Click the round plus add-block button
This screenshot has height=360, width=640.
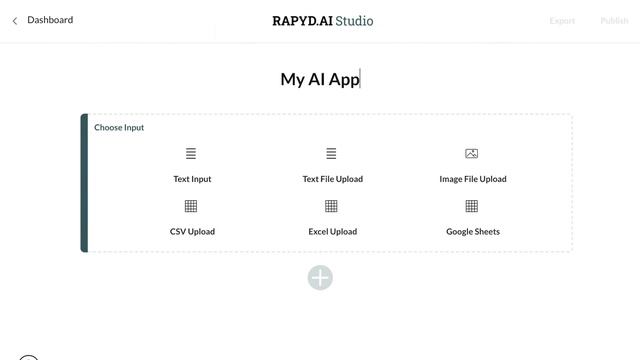tap(320, 278)
